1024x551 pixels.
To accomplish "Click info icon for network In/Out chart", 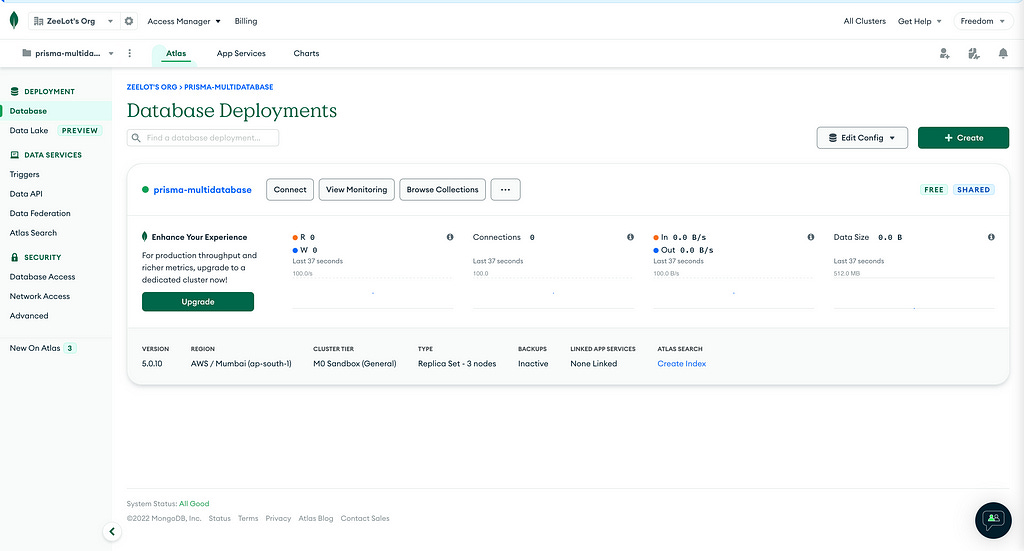I will [810, 237].
